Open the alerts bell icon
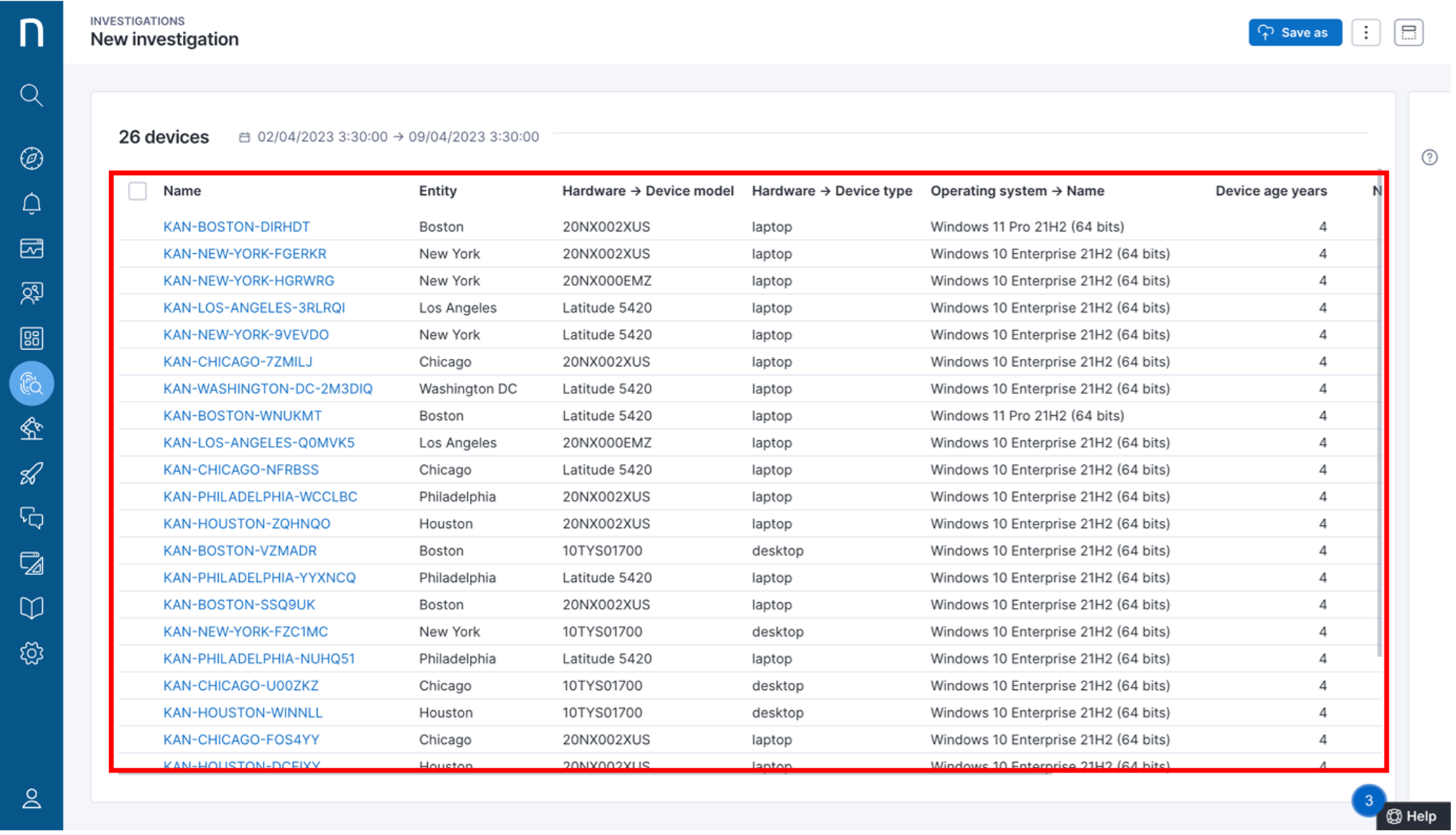The image size is (1456, 835). [x=31, y=203]
